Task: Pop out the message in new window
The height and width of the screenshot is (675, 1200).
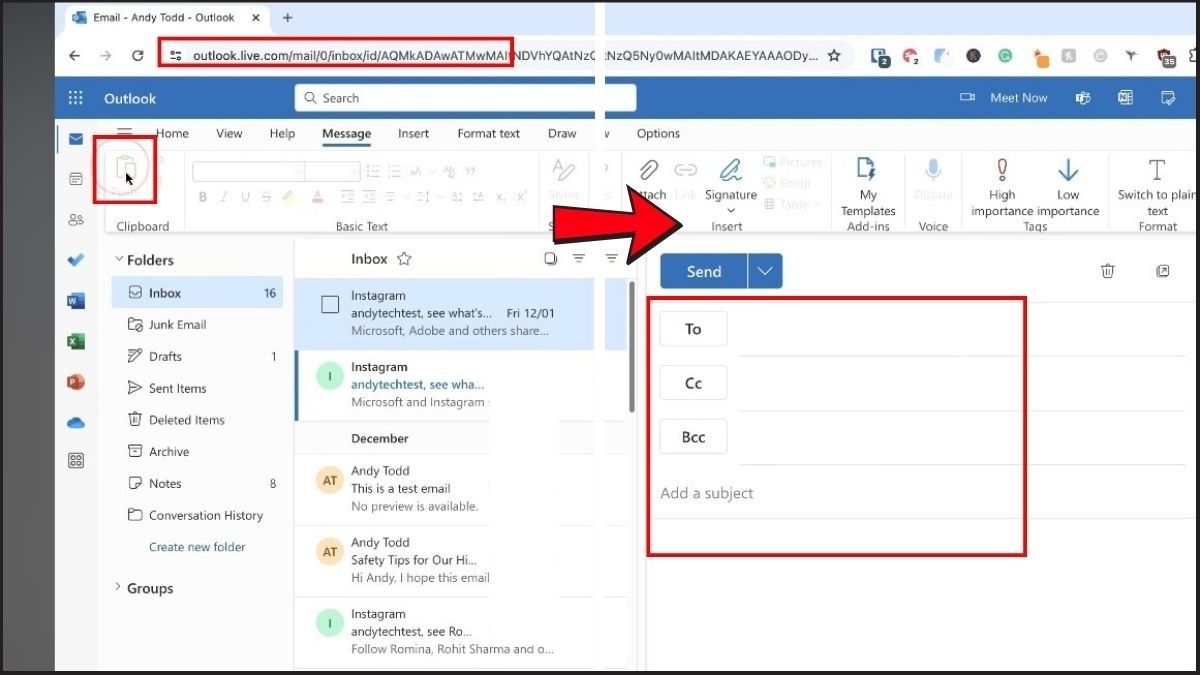Action: click(1163, 271)
